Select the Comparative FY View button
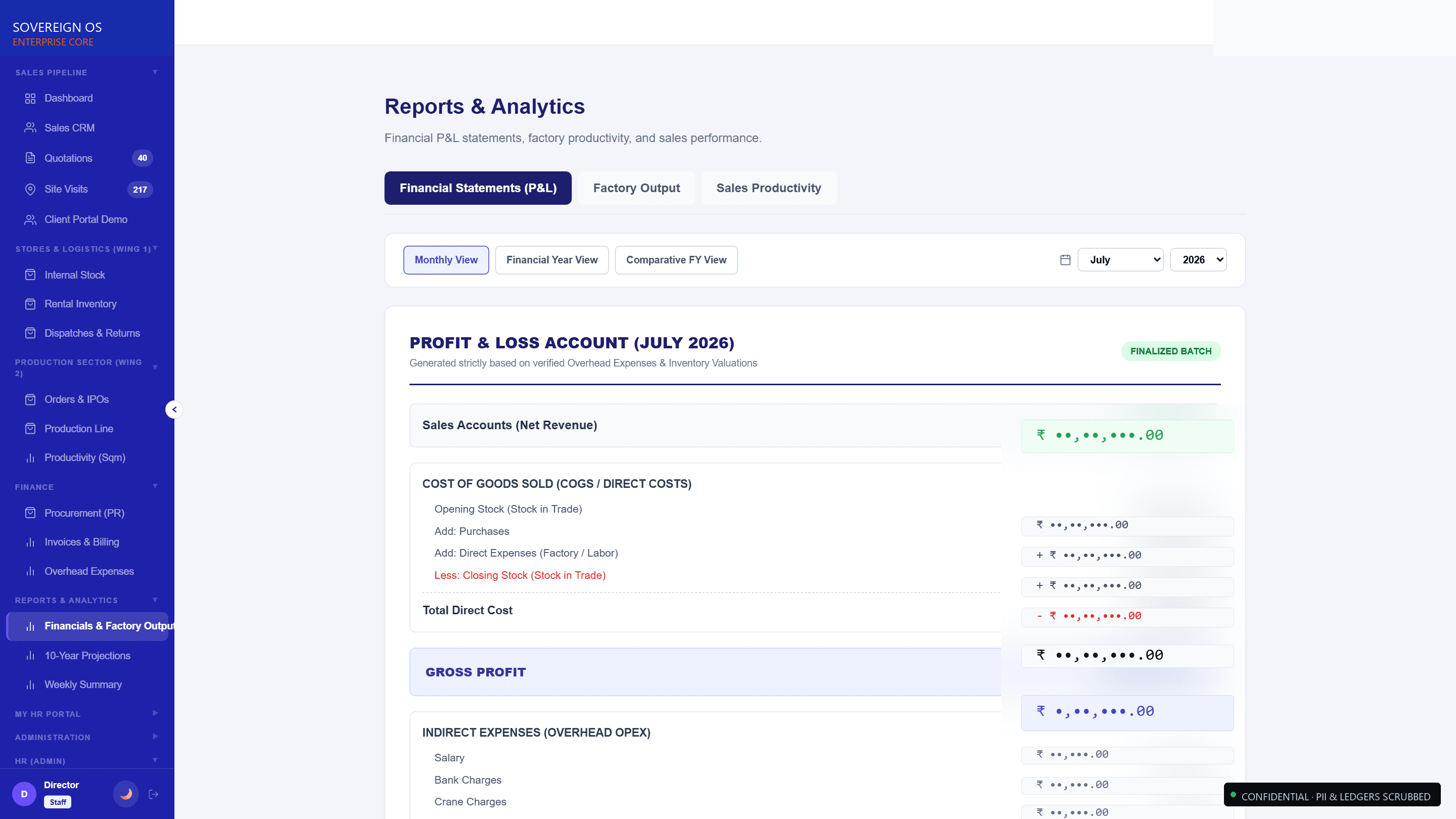The image size is (1456, 819). coord(676,260)
